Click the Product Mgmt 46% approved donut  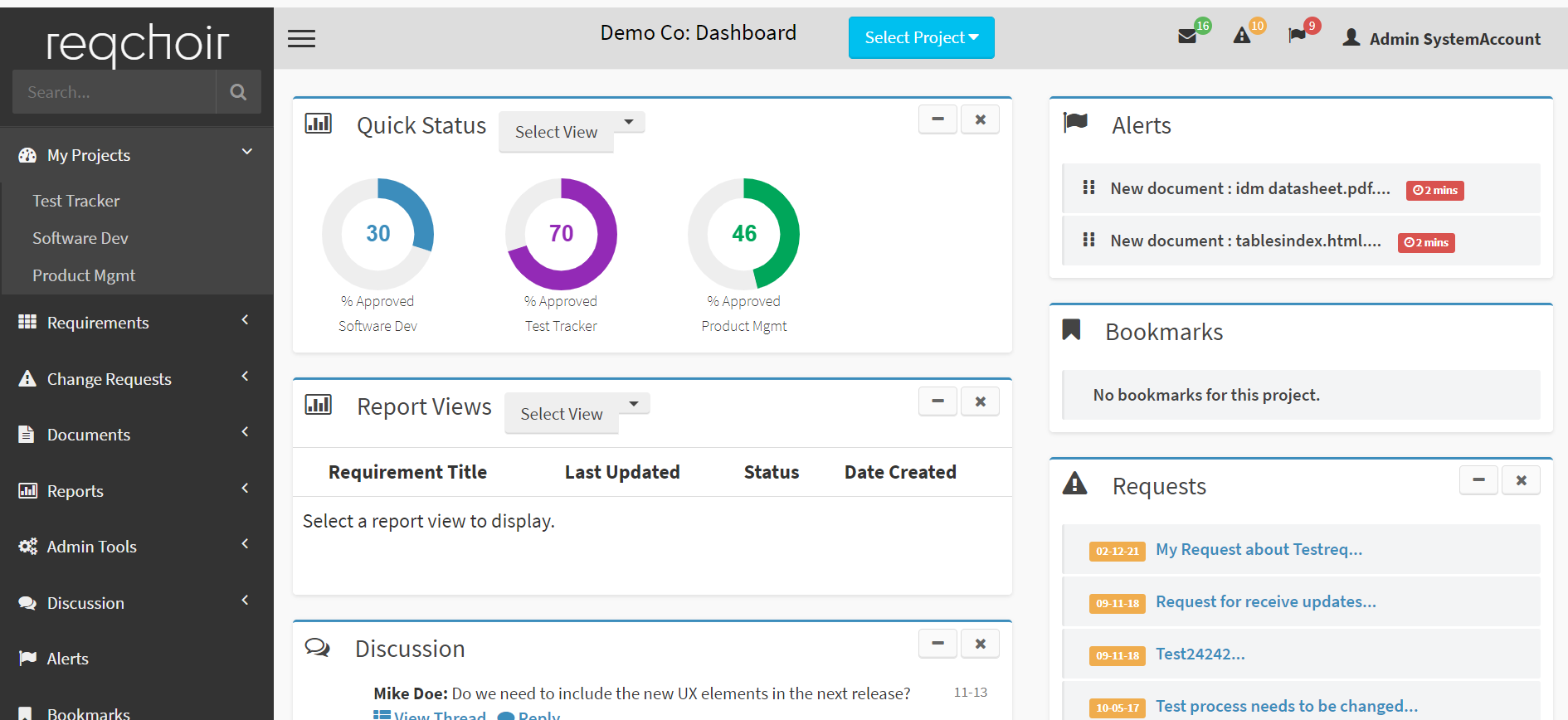click(x=744, y=234)
